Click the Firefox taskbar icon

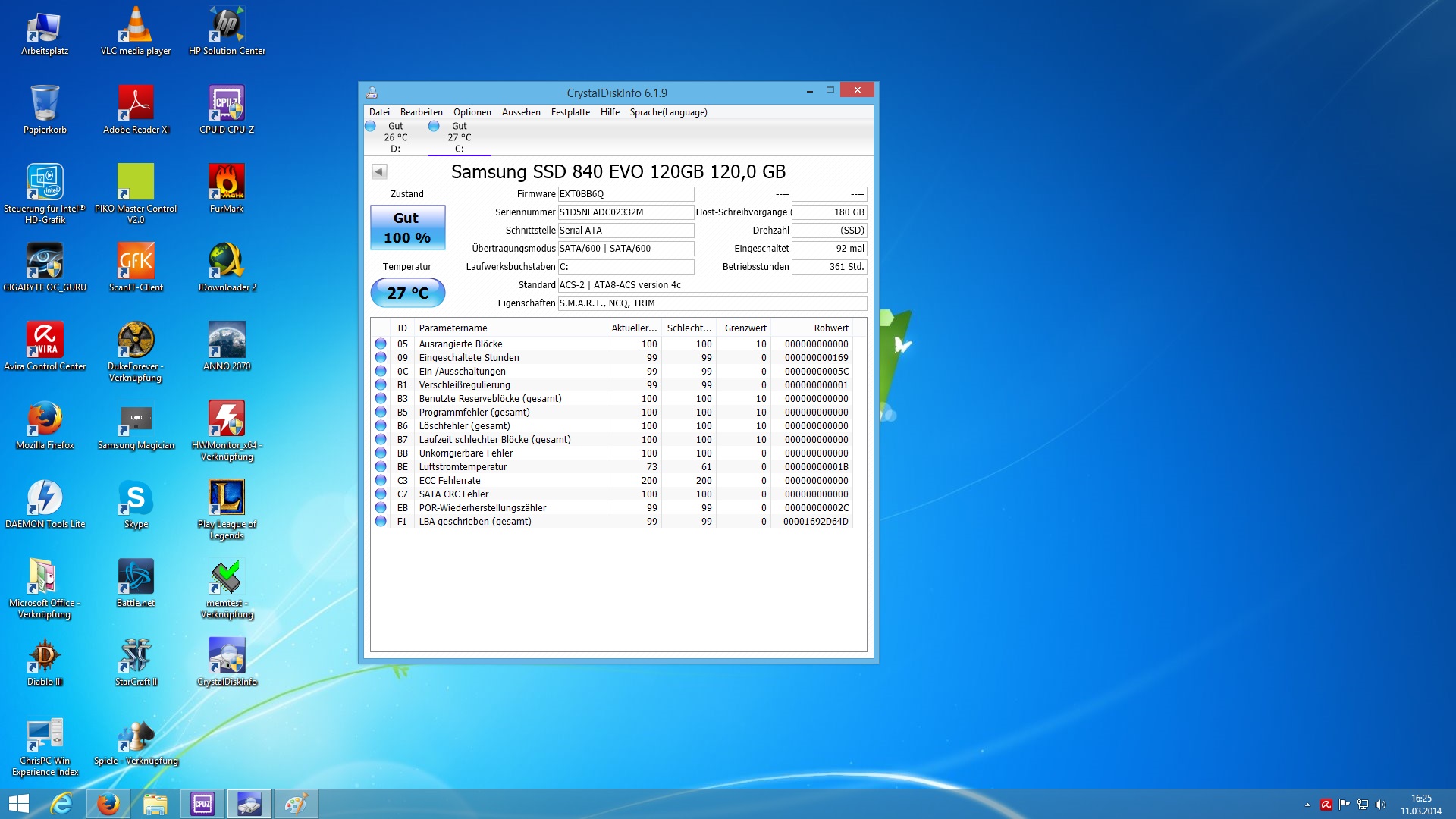pyautogui.click(x=108, y=804)
